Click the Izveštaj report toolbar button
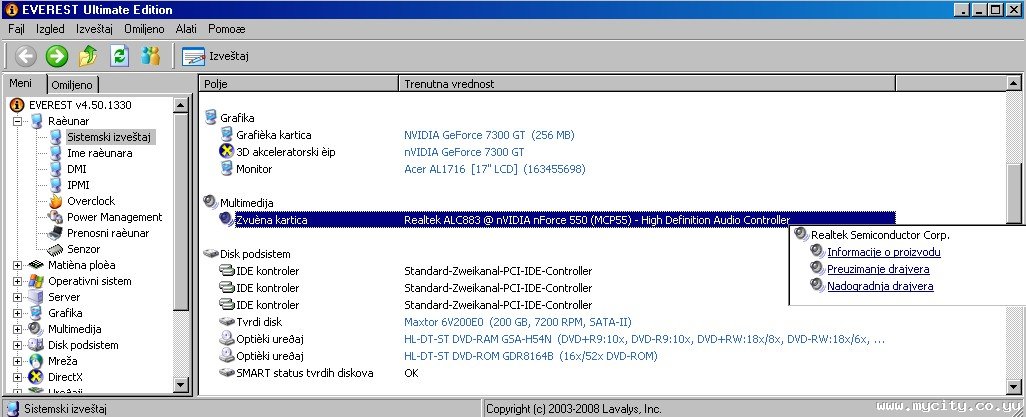 point(215,57)
